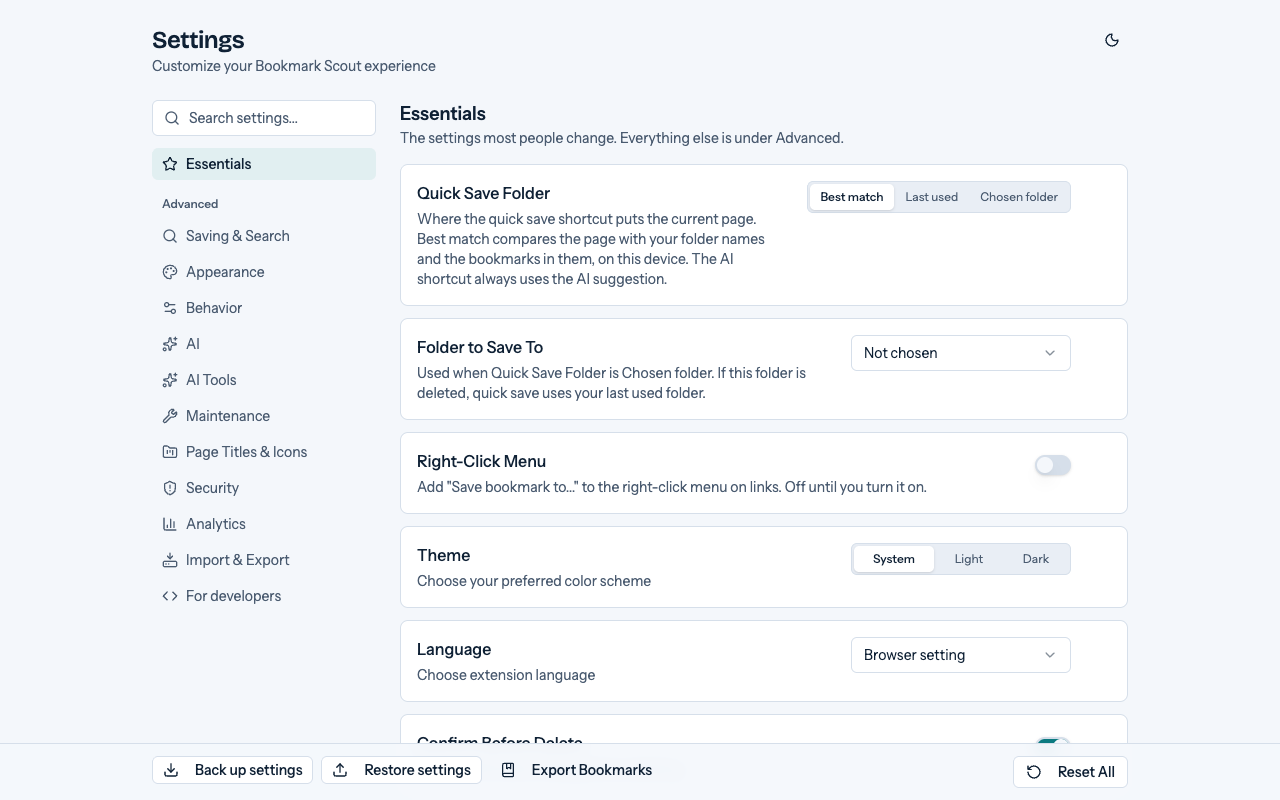Viewport: 1280px width, 800px height.
Task: Open the Behavior settings section
Action: (264, 308)
